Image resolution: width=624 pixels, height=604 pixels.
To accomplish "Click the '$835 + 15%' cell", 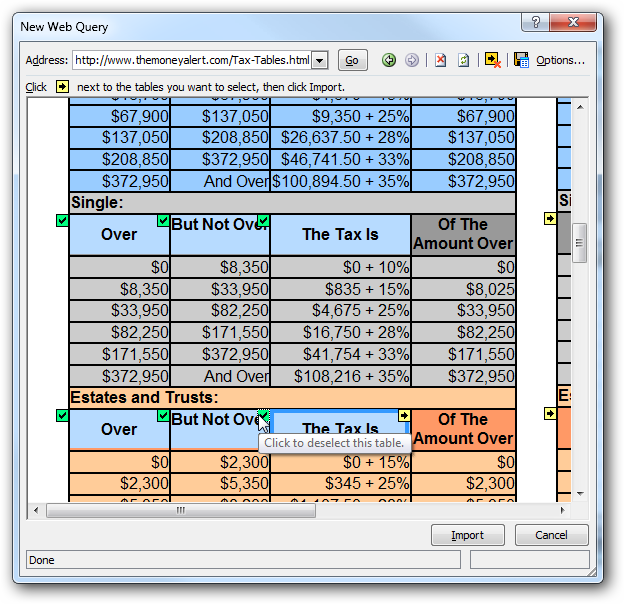I will click(x=340, y=289).
